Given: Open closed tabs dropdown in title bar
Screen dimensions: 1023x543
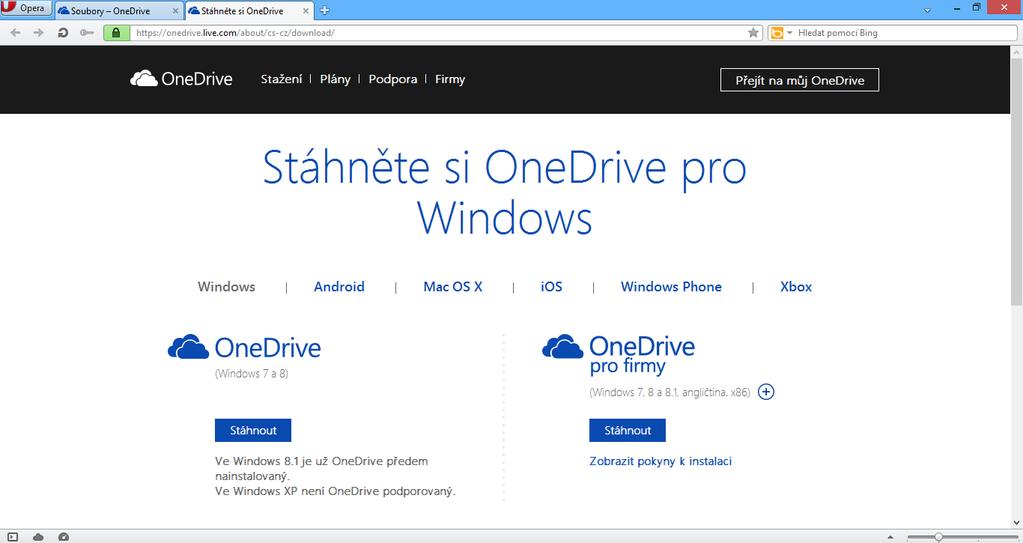Looking at the screenshot, I should pyautogui.click(x=927, y=11).
